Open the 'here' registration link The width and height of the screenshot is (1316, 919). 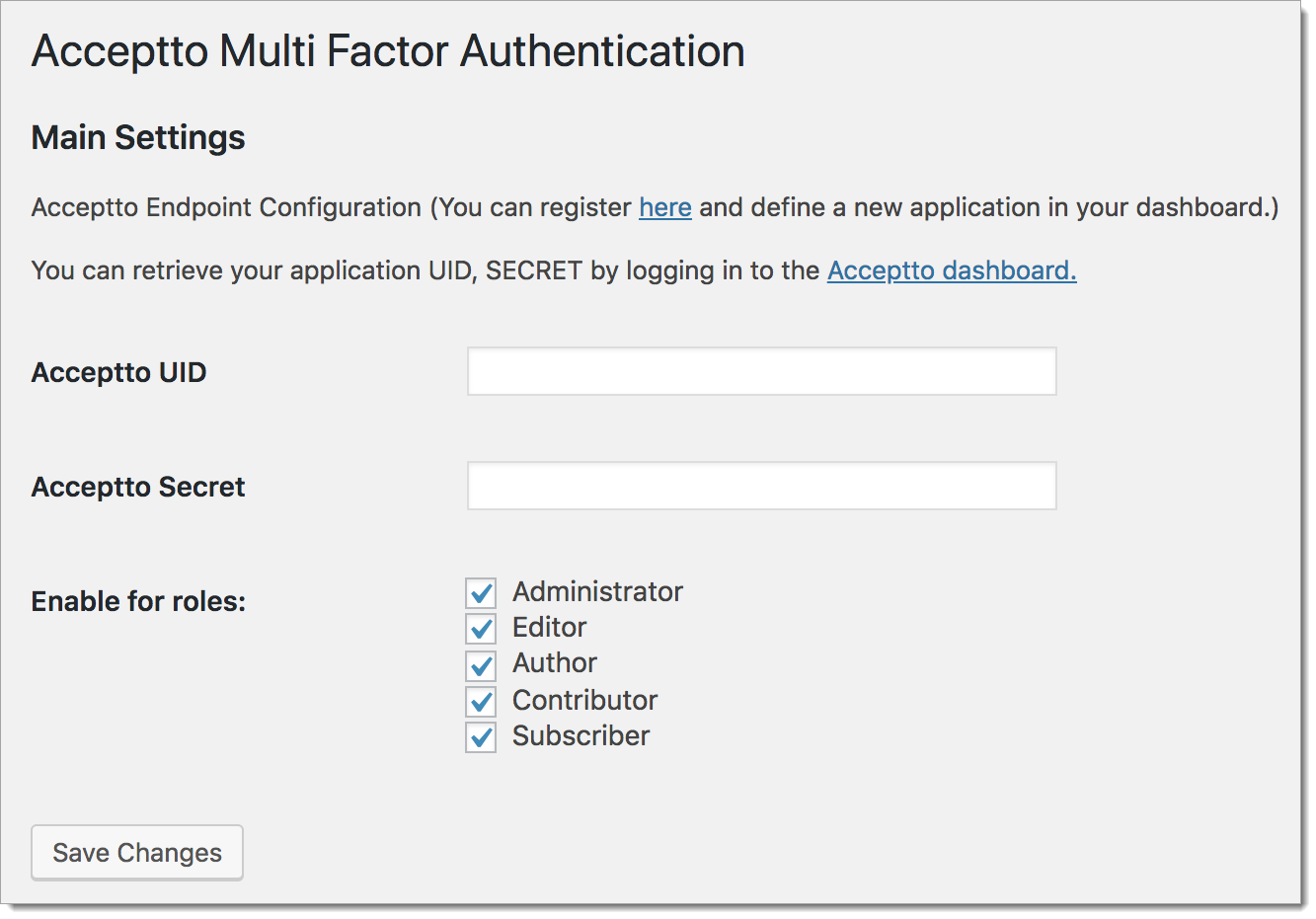click(665, 207)
